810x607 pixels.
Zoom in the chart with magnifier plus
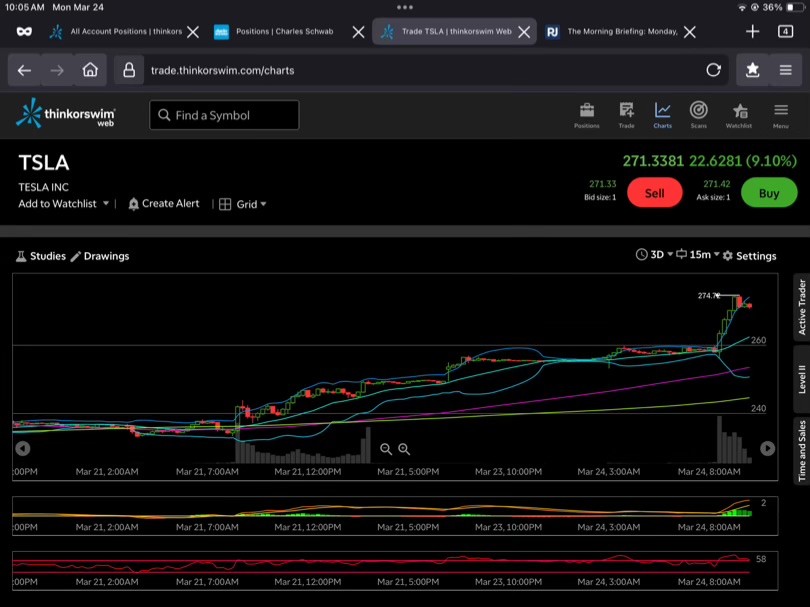404,449
